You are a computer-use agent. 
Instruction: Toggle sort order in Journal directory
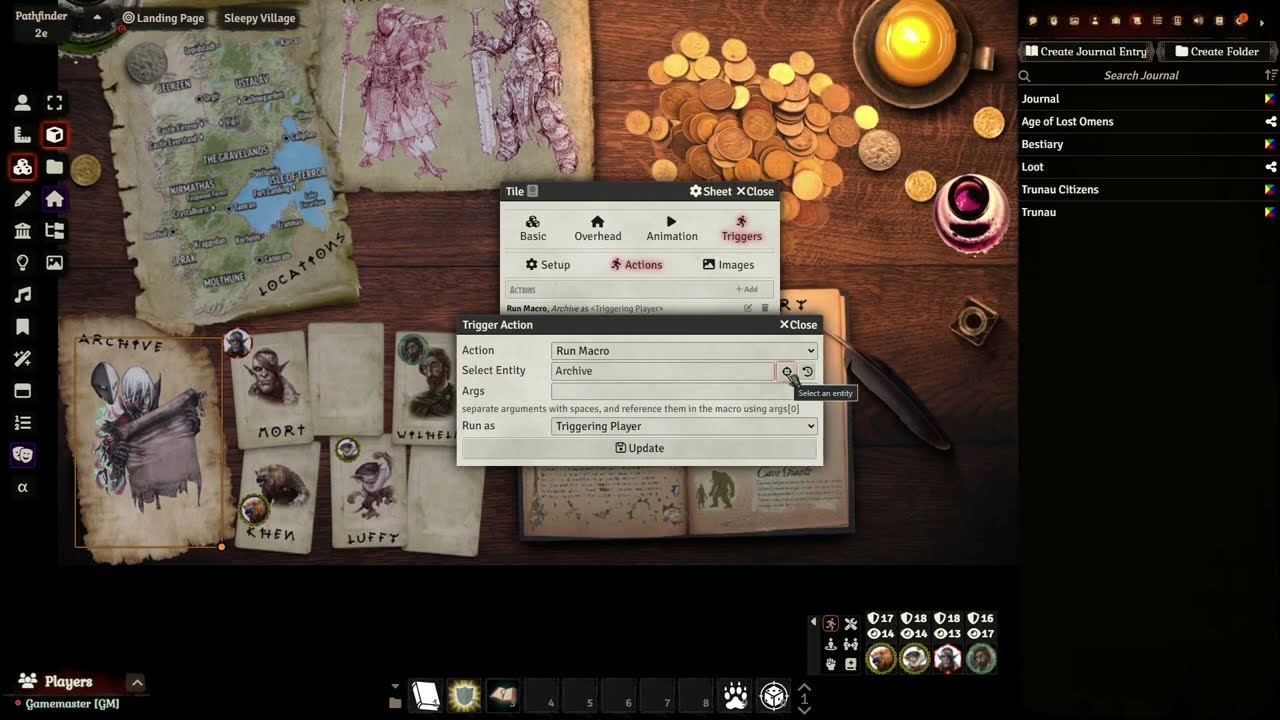[1271, 75]
